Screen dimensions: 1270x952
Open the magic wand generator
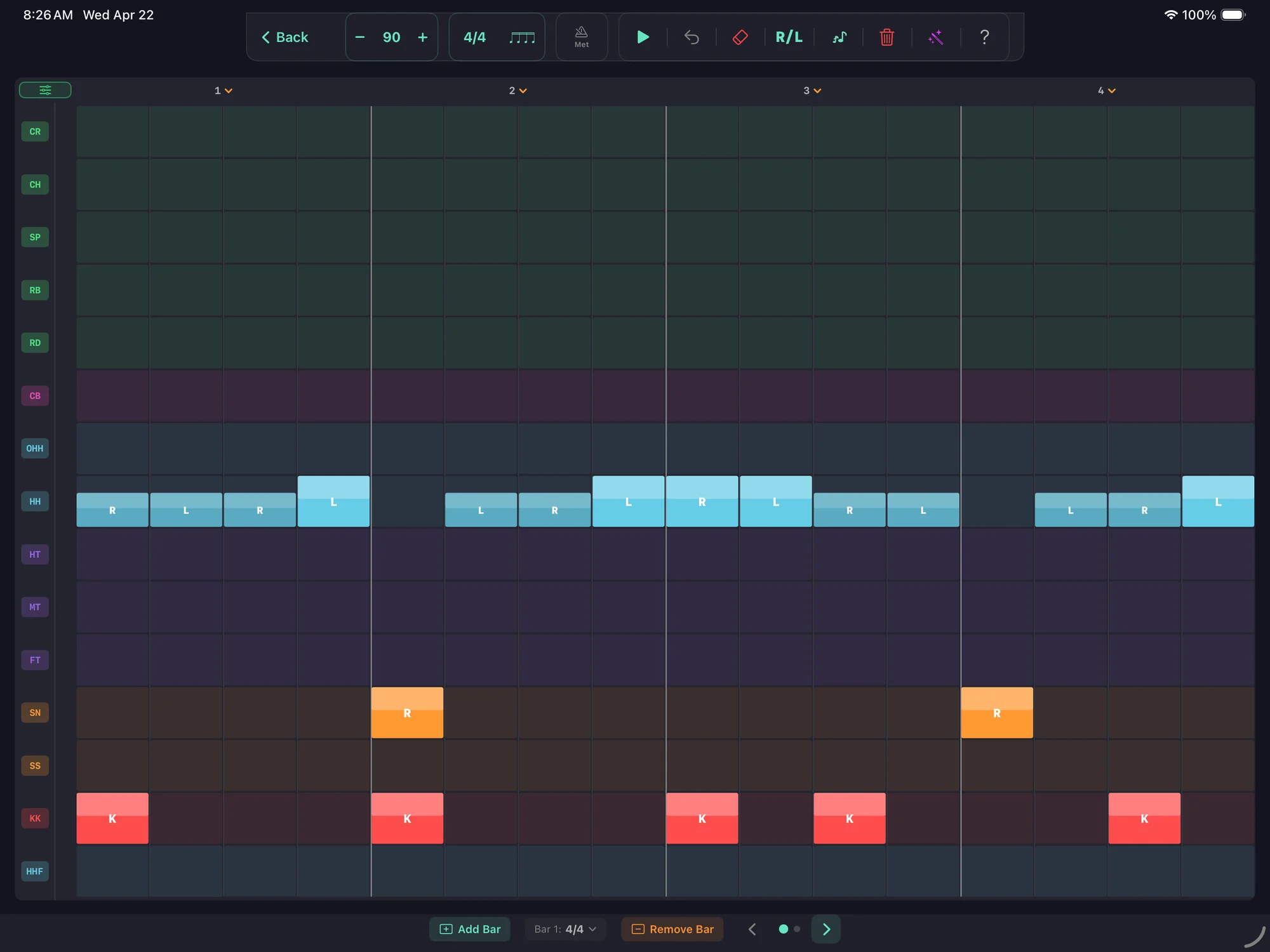tap(935, 37)
